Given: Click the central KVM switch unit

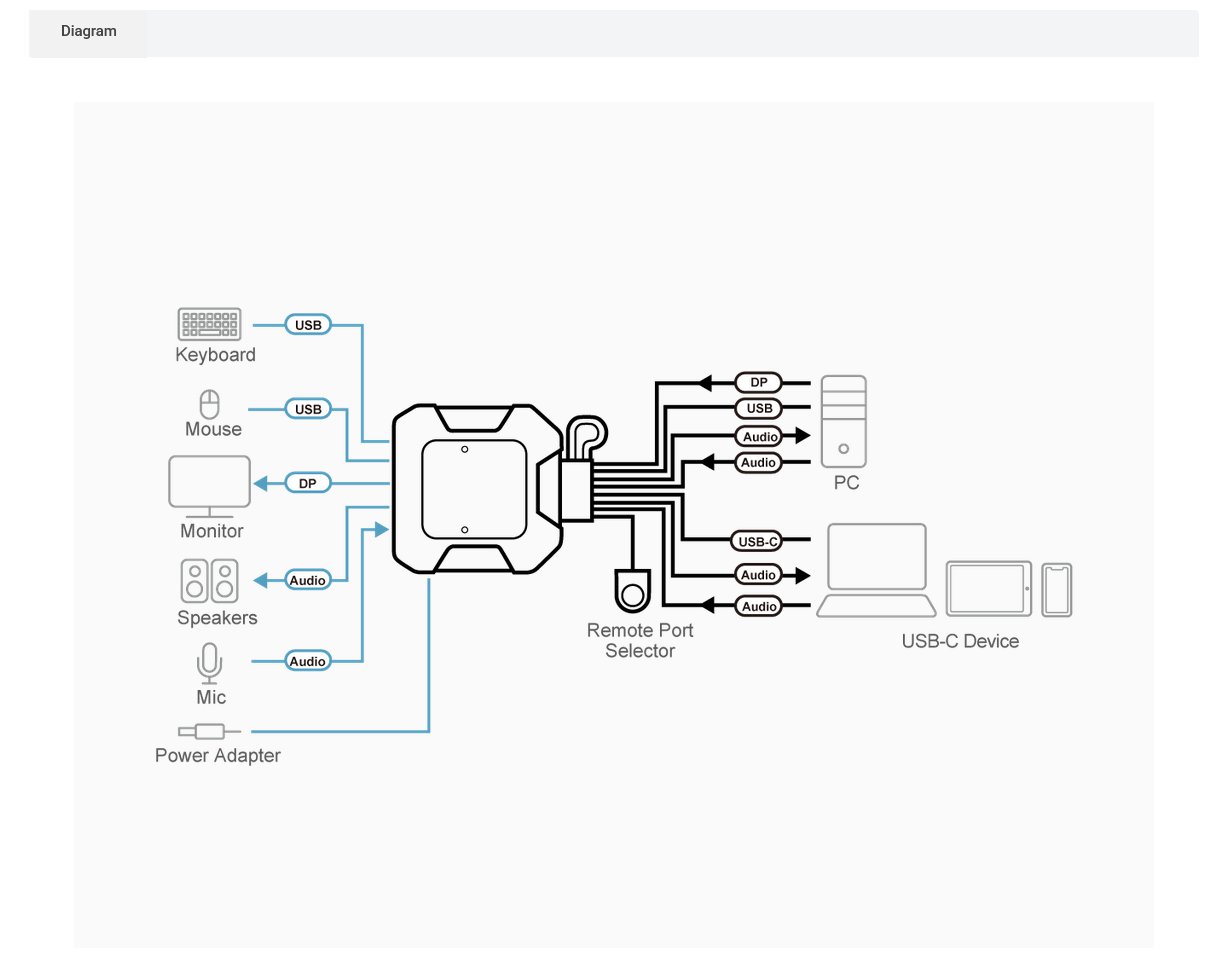Looking at the screenshot, I should (475, 489).
